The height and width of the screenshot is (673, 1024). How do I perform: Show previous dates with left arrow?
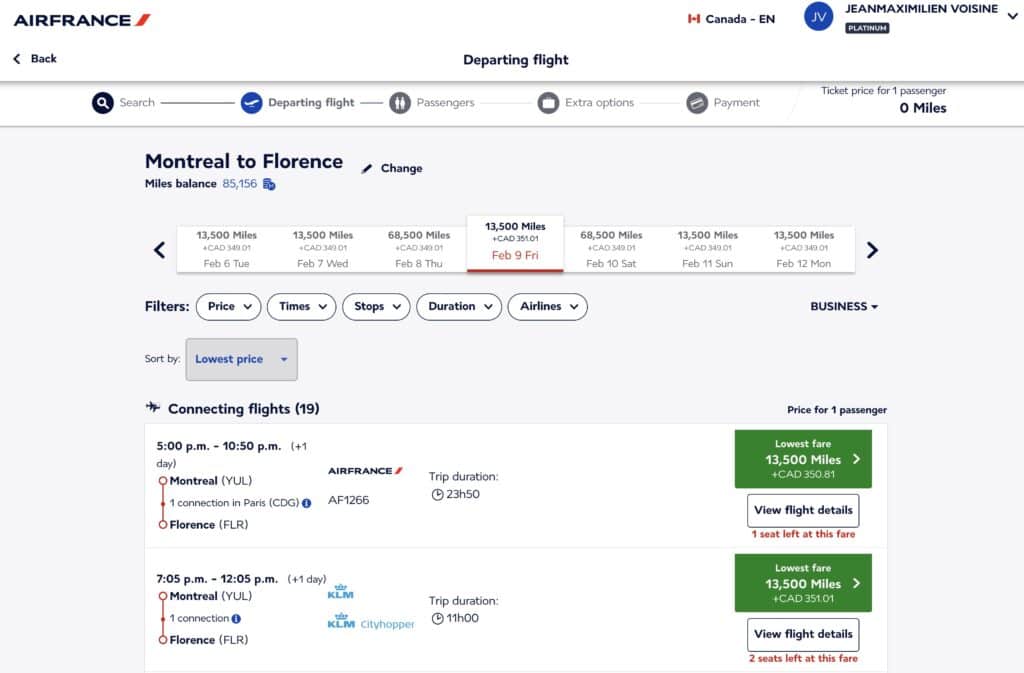click(x=160, y=250)
